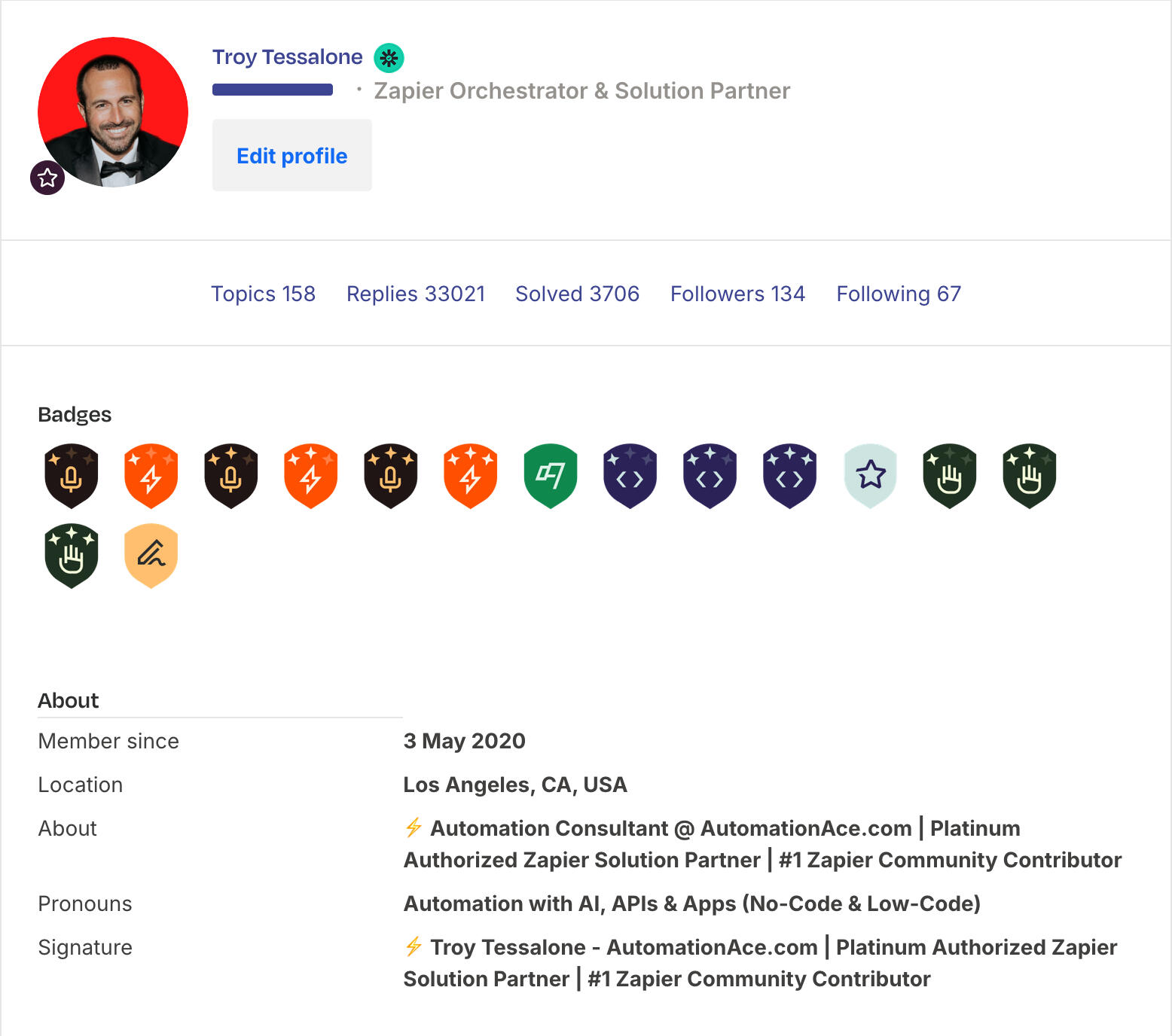The height and width of the screenshot is (1036, 1172).
Task: Switch to the Replies 33021 tab
Action: 416,294
